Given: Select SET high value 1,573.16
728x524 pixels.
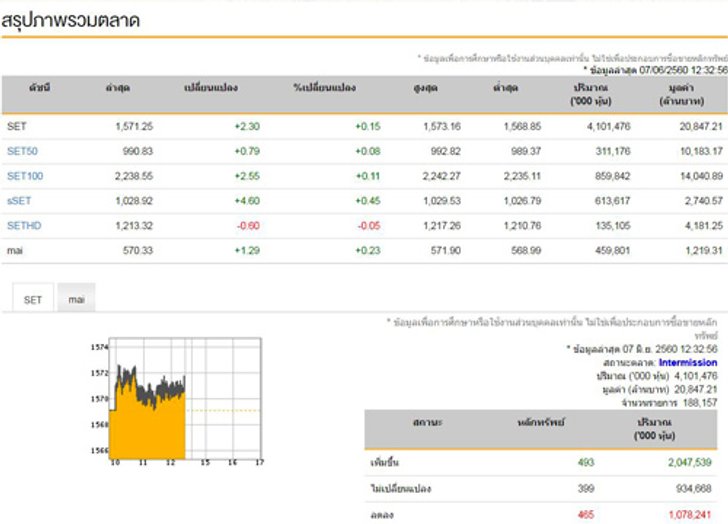Looking at the screenshot, I should [x=442, y=126].
